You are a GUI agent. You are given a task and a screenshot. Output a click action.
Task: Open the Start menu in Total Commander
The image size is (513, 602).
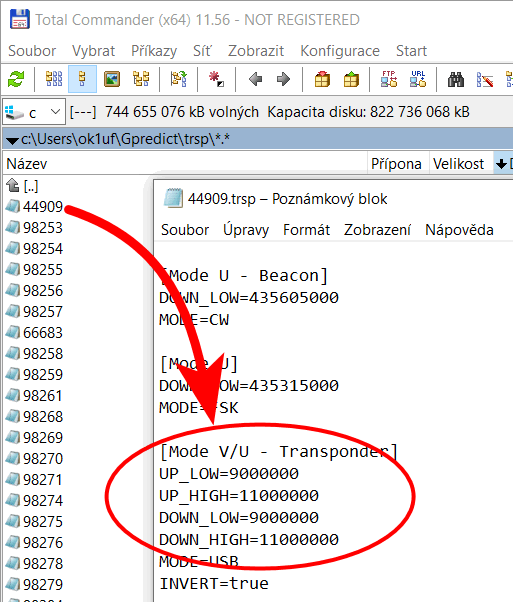point(411,51)
